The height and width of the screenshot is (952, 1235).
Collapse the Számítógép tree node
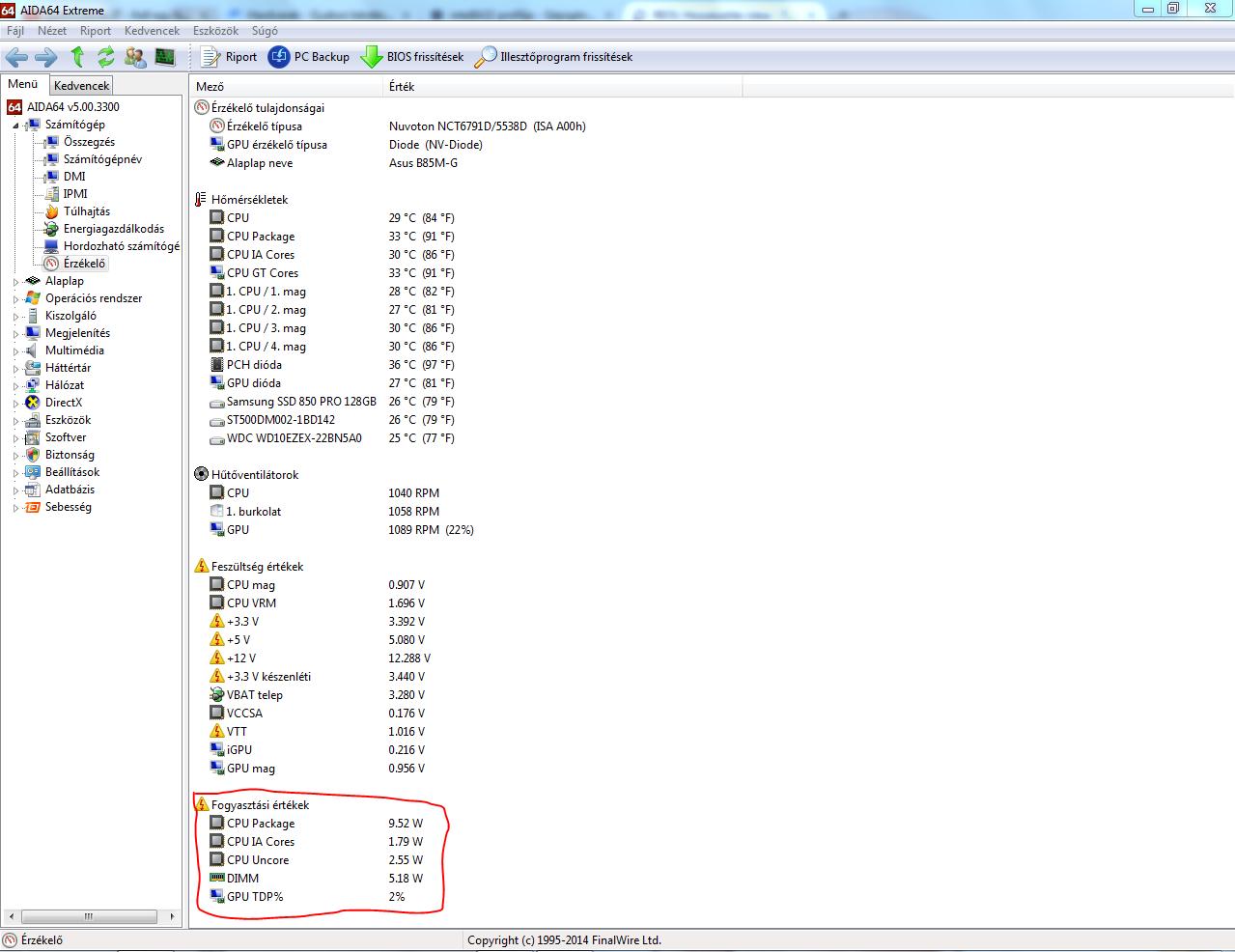[x=15, y=125]
